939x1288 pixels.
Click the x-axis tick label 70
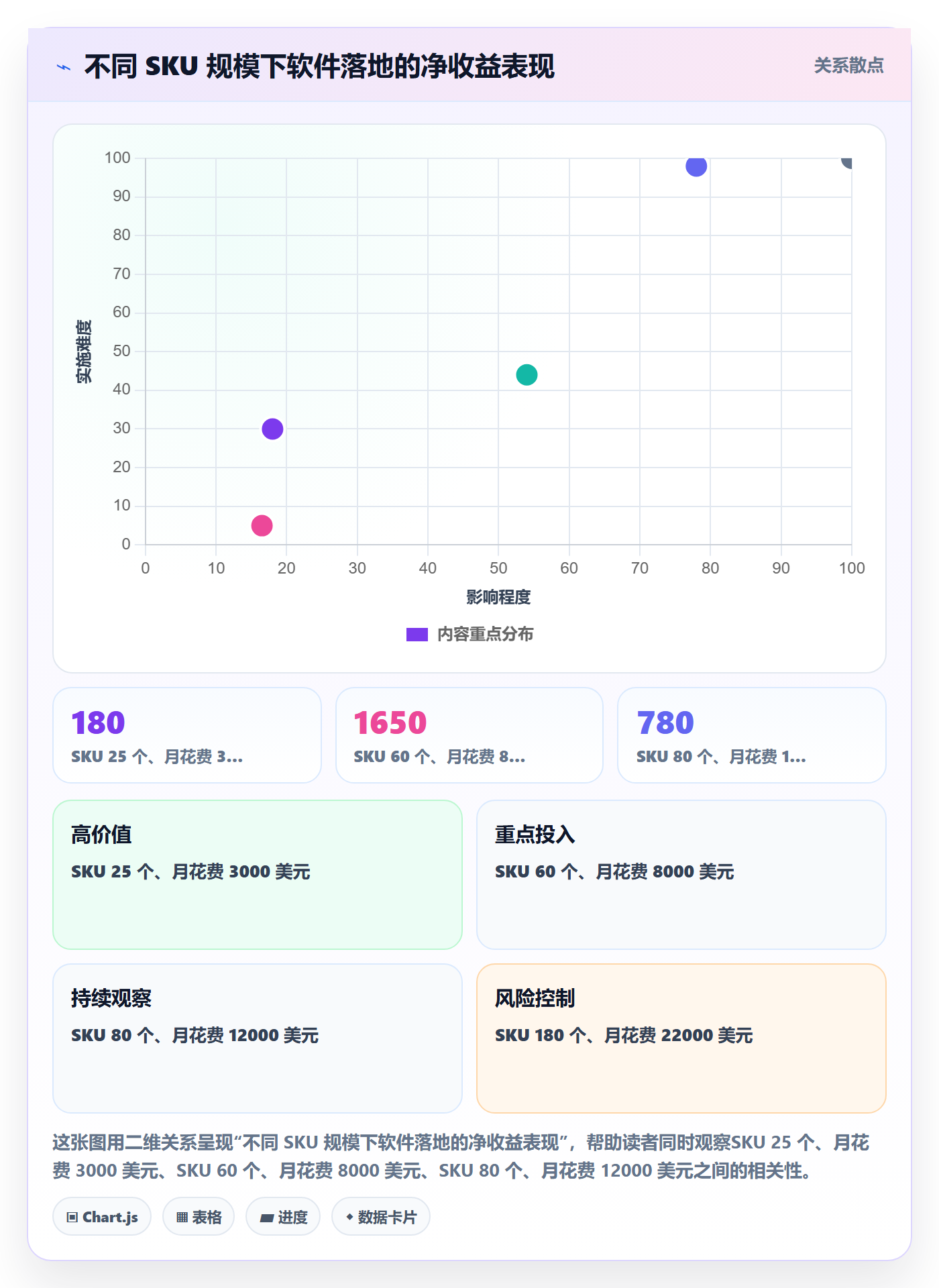pos(640,568)
